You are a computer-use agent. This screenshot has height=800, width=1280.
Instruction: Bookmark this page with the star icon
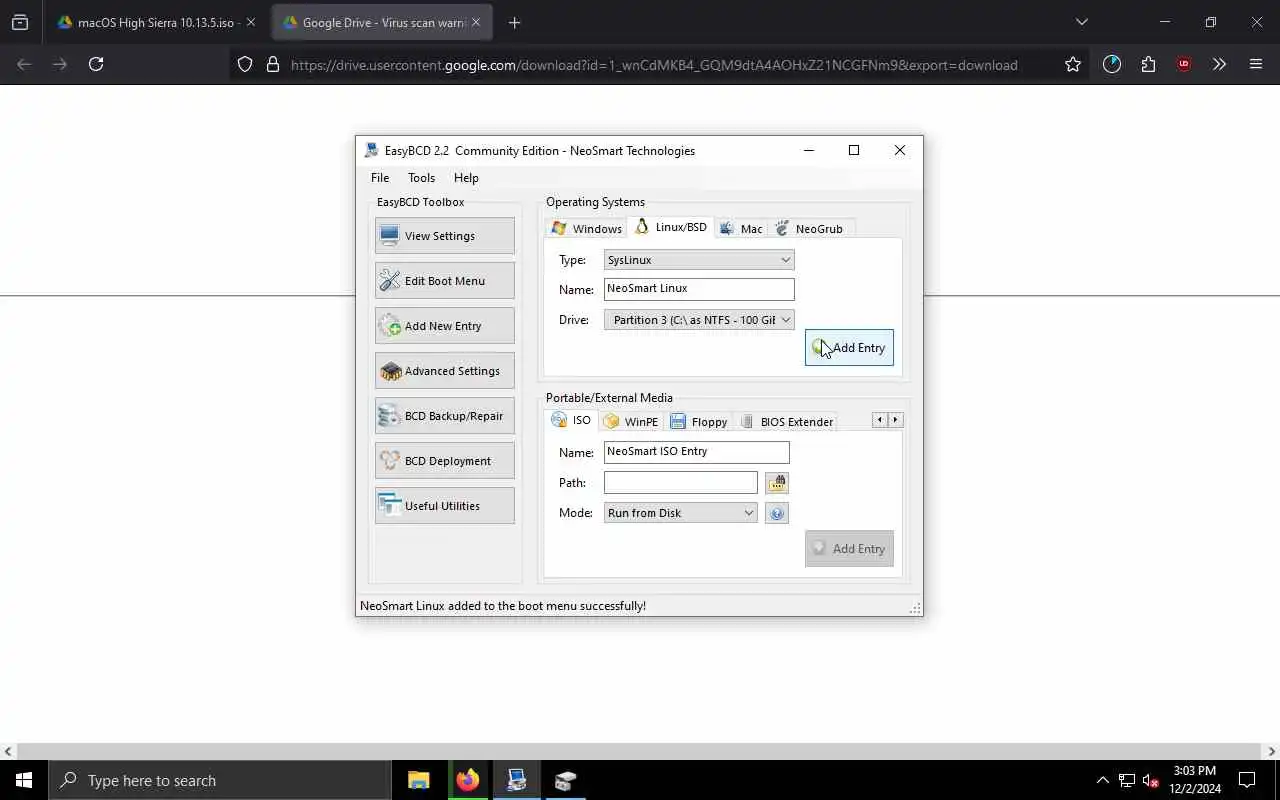(x=1073, y=65)
